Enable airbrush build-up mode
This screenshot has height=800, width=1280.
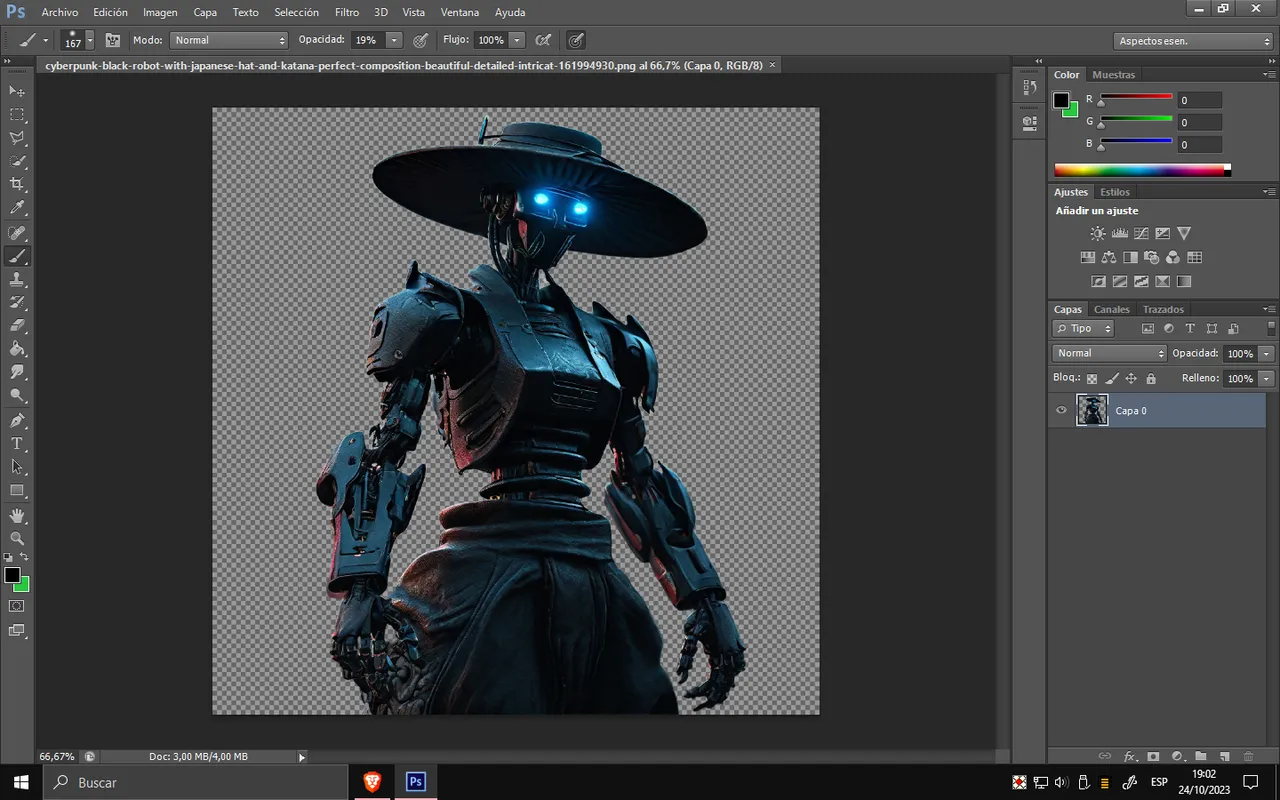tap(542, 40)
